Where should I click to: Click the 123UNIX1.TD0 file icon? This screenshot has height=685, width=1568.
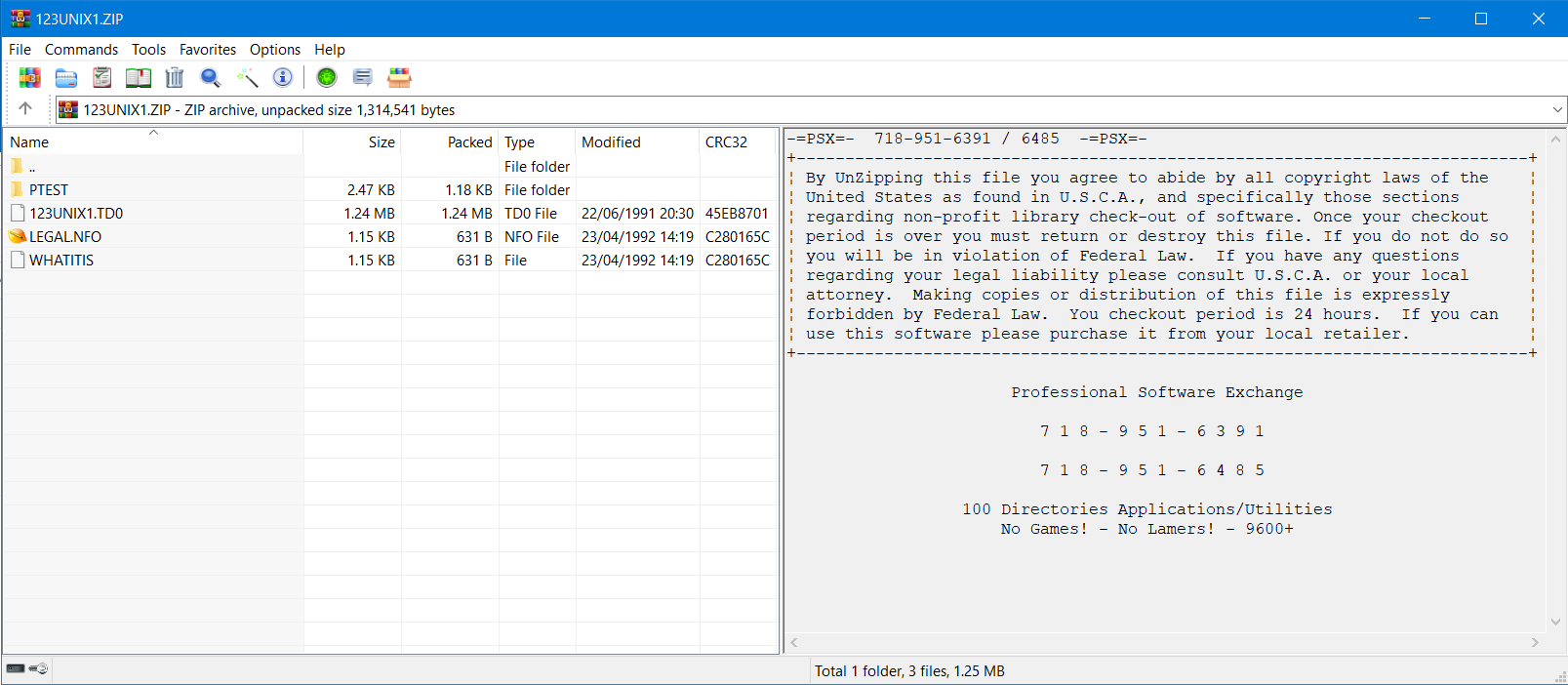click(x=17, y=213)
